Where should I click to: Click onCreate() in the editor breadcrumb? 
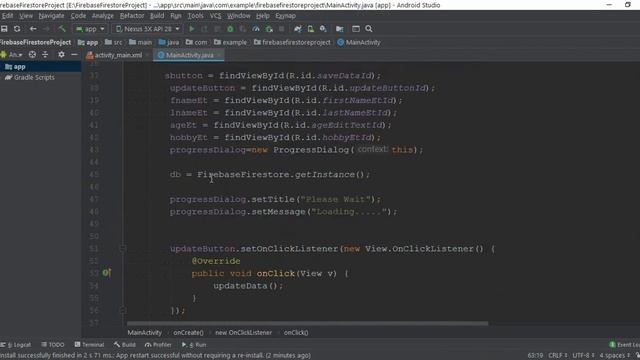tap(188, 333)
